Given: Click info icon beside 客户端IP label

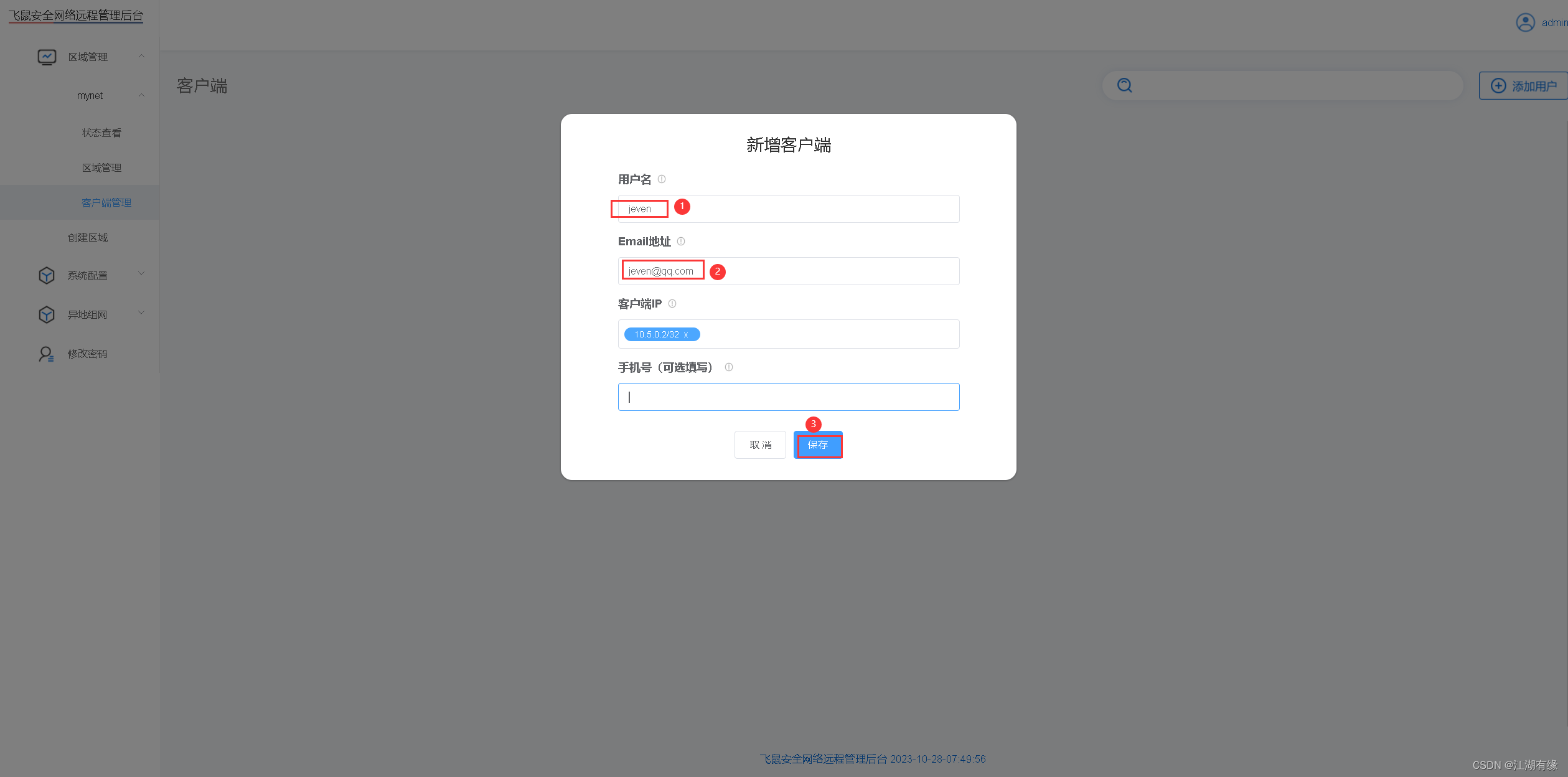Looking at the screenshot, I should point(672,304).
